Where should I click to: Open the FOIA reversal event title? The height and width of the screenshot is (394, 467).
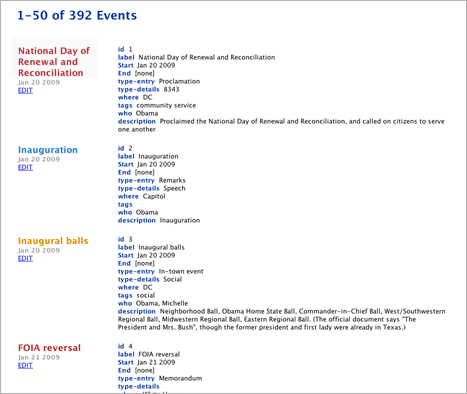[49, 348]
